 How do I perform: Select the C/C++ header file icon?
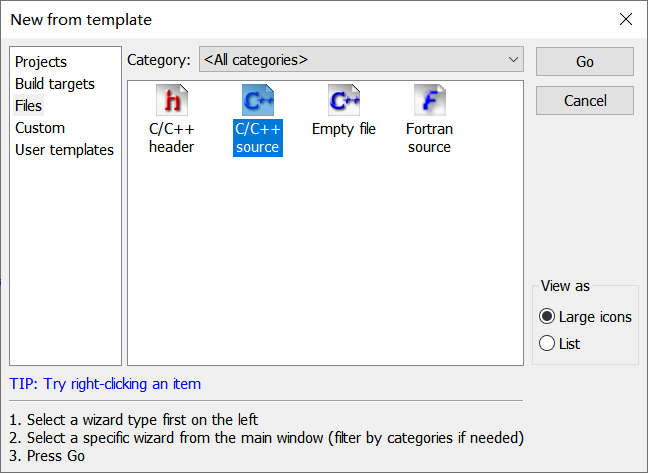[172, 100]
